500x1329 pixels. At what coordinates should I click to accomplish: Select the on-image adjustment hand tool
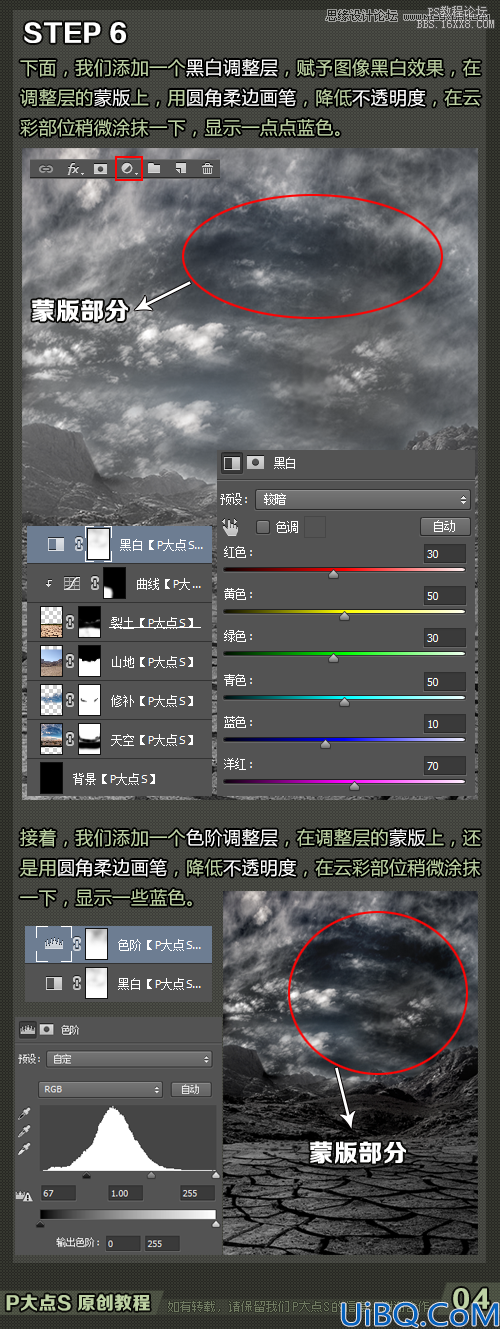tap(231, 526)
